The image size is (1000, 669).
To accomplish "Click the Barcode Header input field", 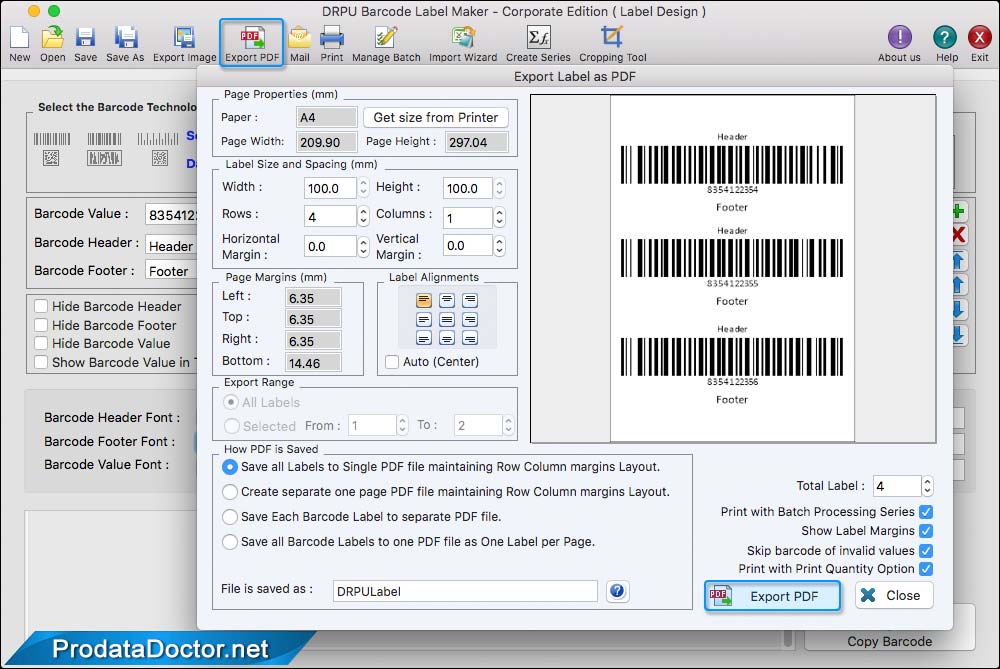I will tap(171, 246).
